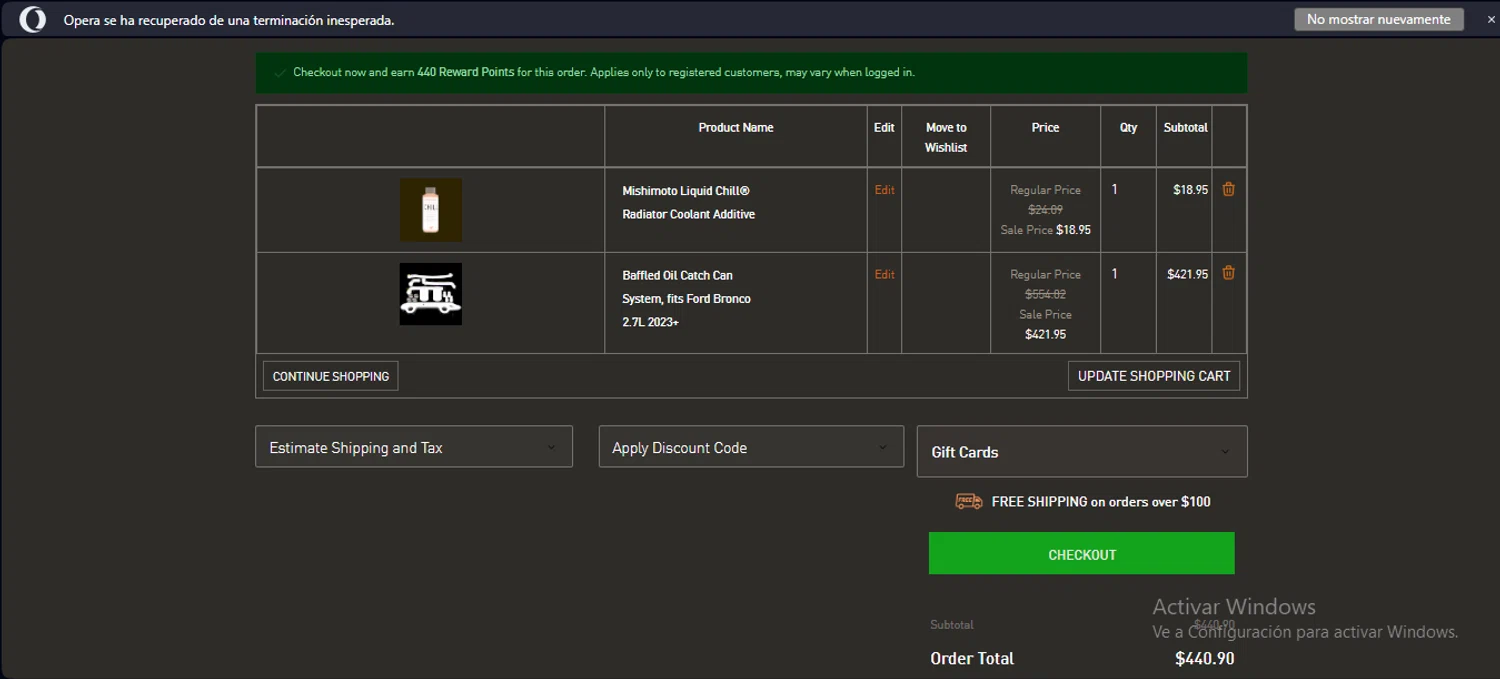Screen dimensions: 1500x679
Task: Click the Subtotal column header
Action: pos(1185,128)
